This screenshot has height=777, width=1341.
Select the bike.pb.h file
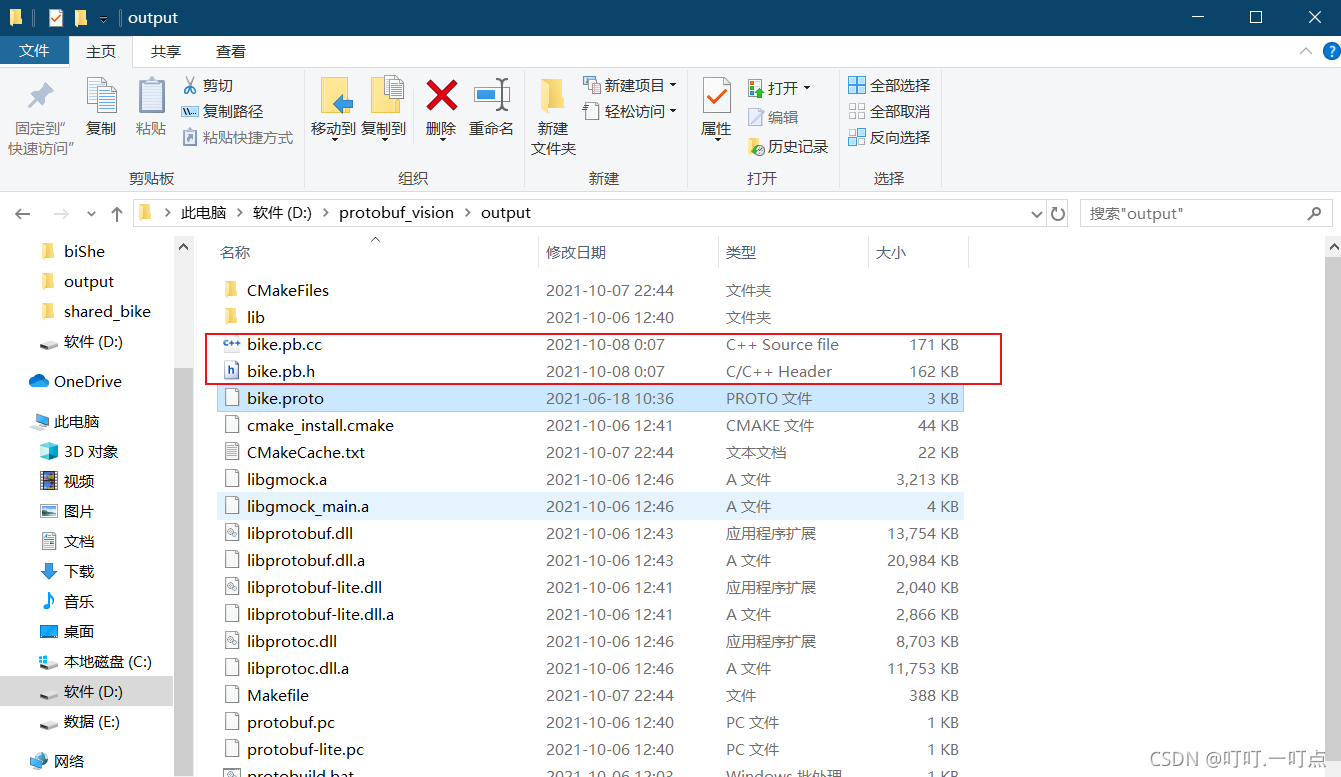click(x=590, y=371)
